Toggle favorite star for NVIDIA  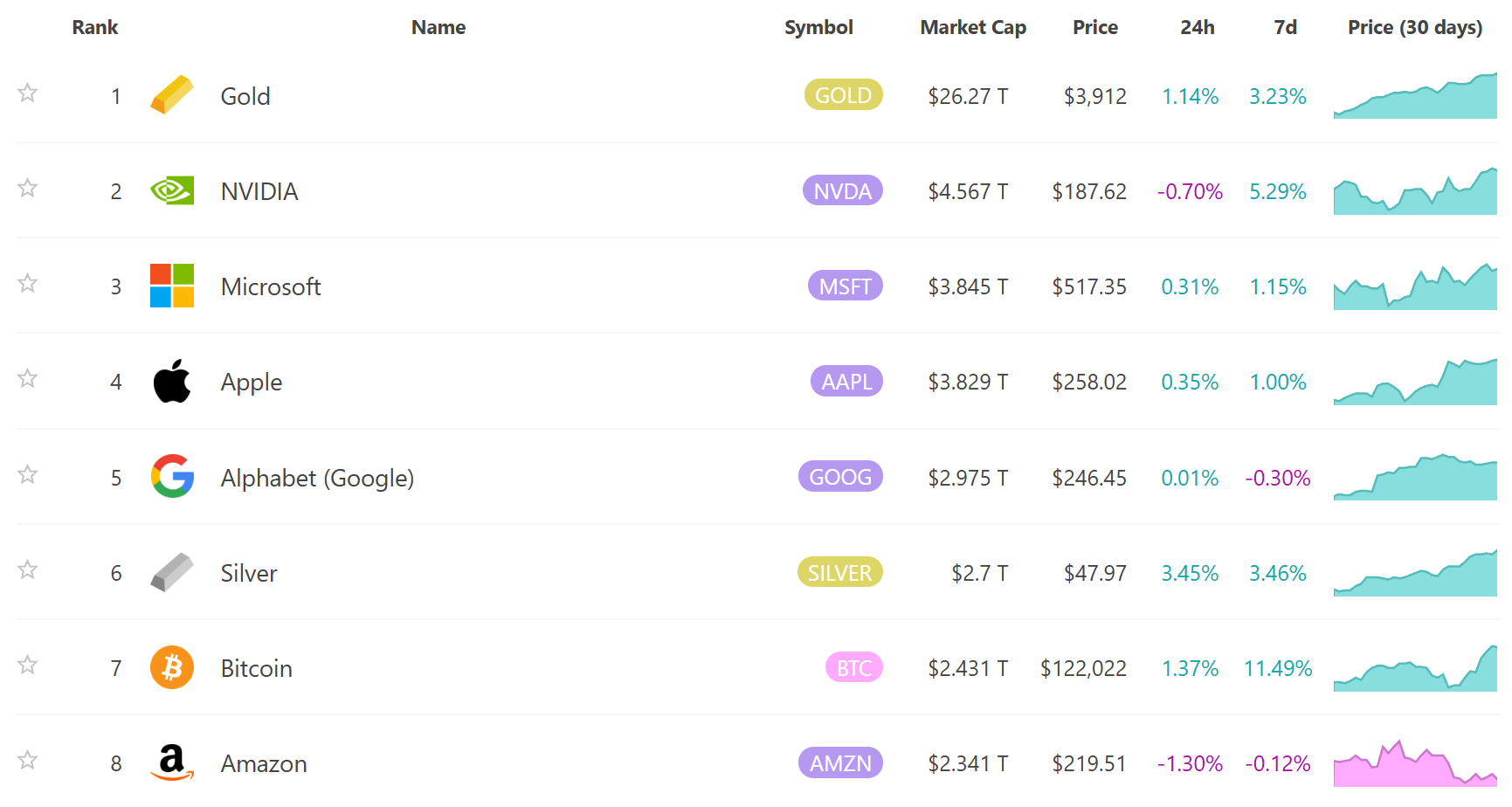(x=28, y=188)
